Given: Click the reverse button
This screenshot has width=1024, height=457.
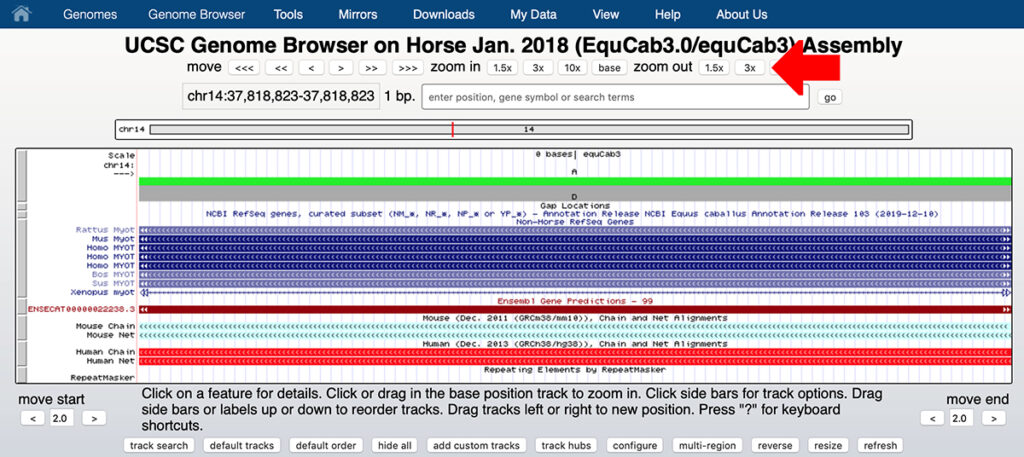Looking at the screenshot, I should click(775, 445).
